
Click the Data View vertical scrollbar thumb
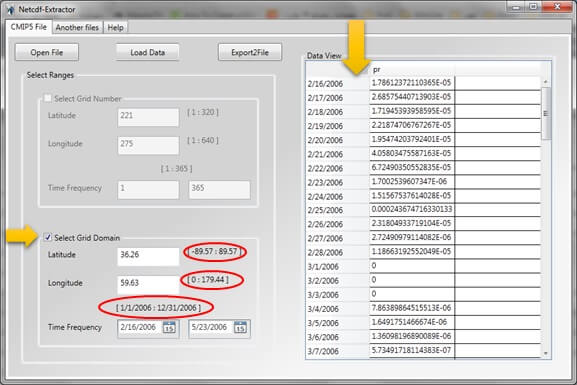coord(546,114)
